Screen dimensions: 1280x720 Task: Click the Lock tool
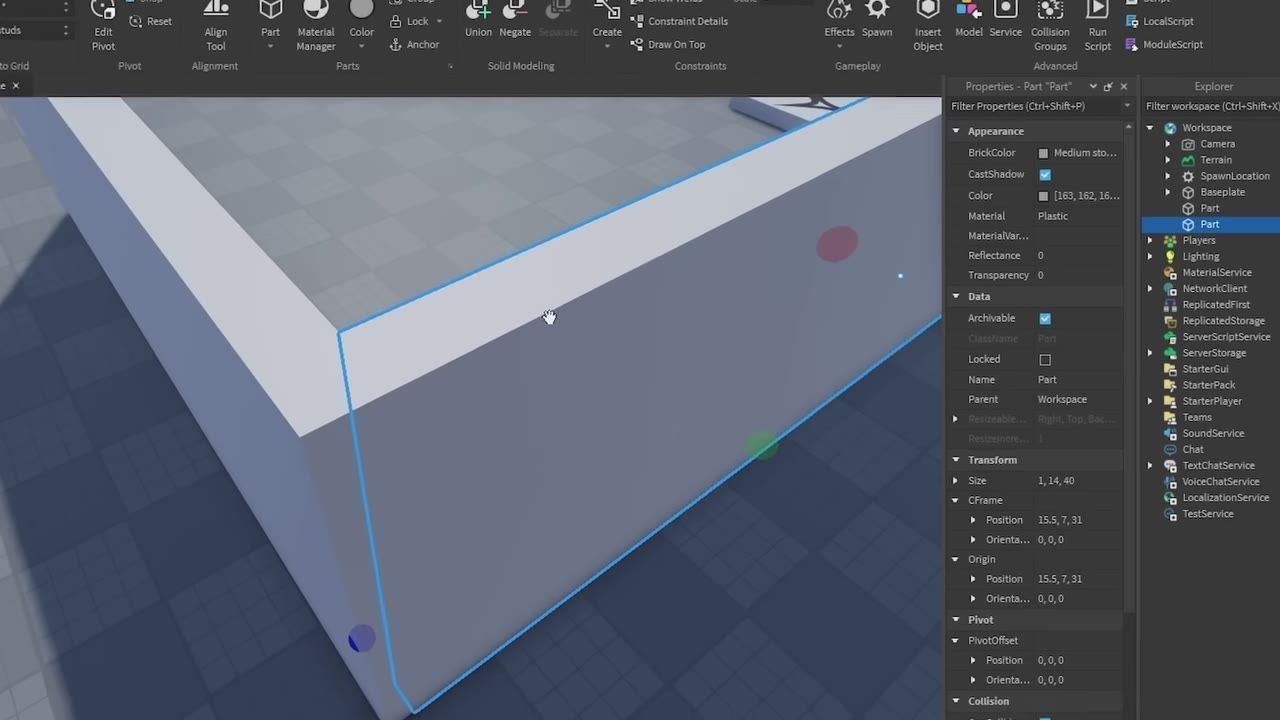409,21
